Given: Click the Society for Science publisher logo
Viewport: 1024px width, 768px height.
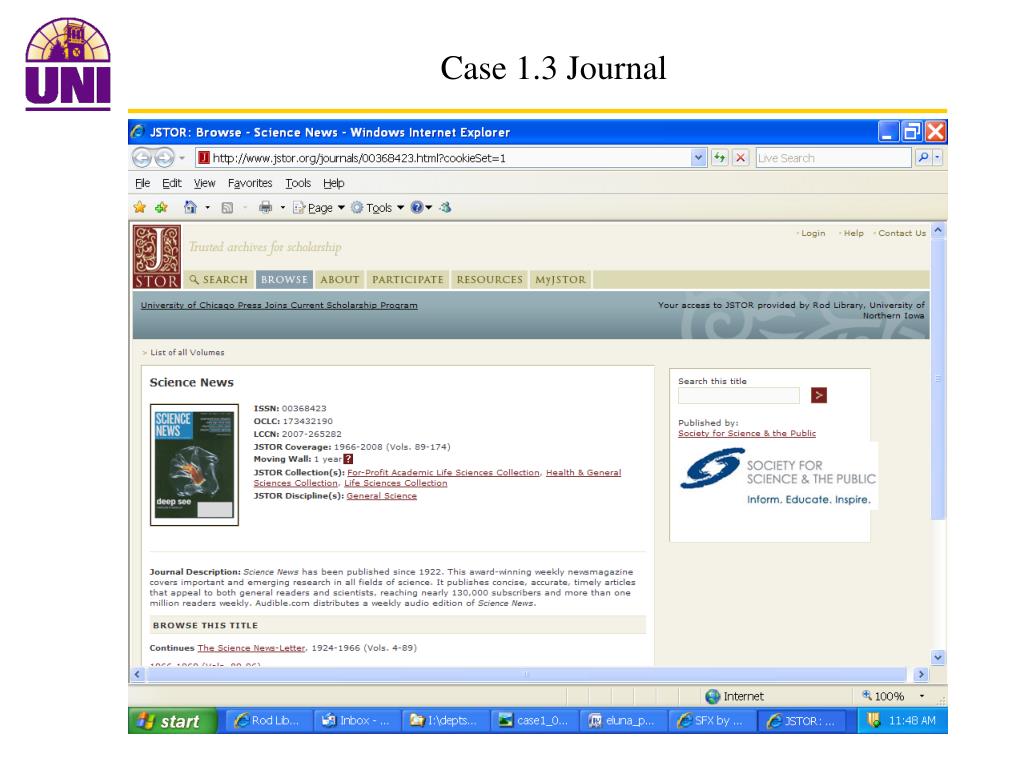Looking at the screenshot, I should pos(777,477).
